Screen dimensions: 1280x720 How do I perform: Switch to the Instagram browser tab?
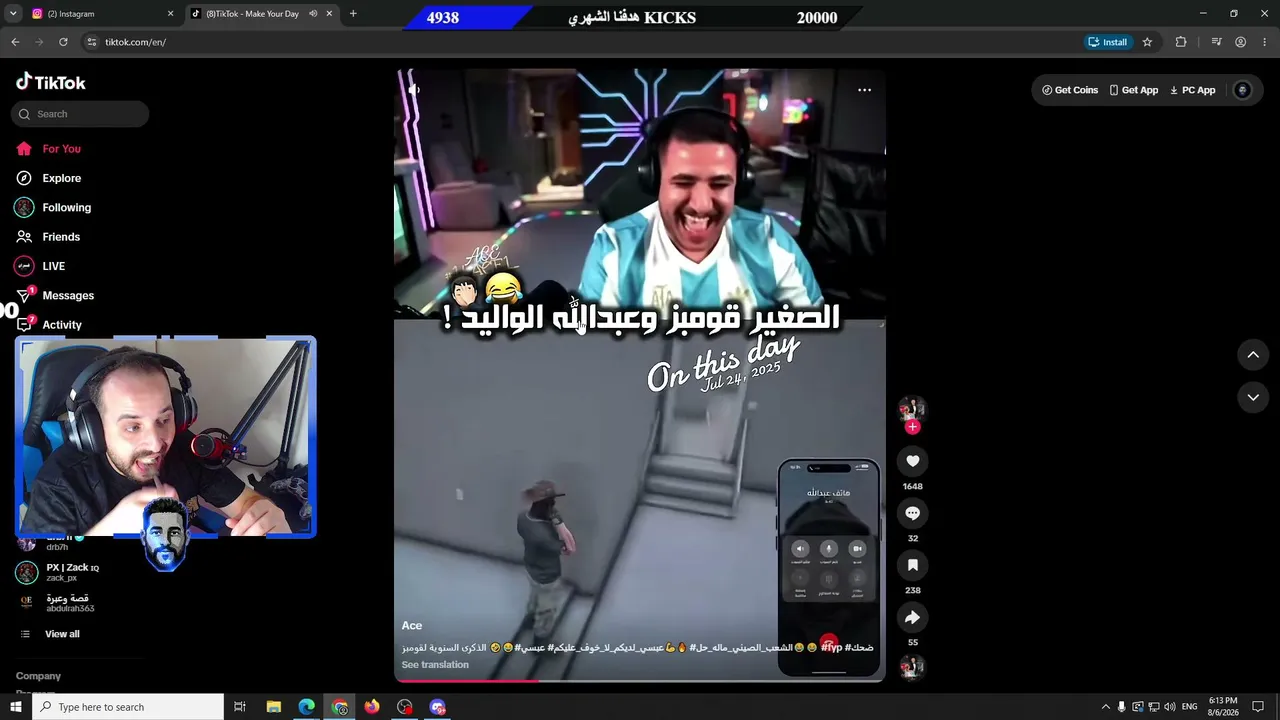[x=100, y=14]
